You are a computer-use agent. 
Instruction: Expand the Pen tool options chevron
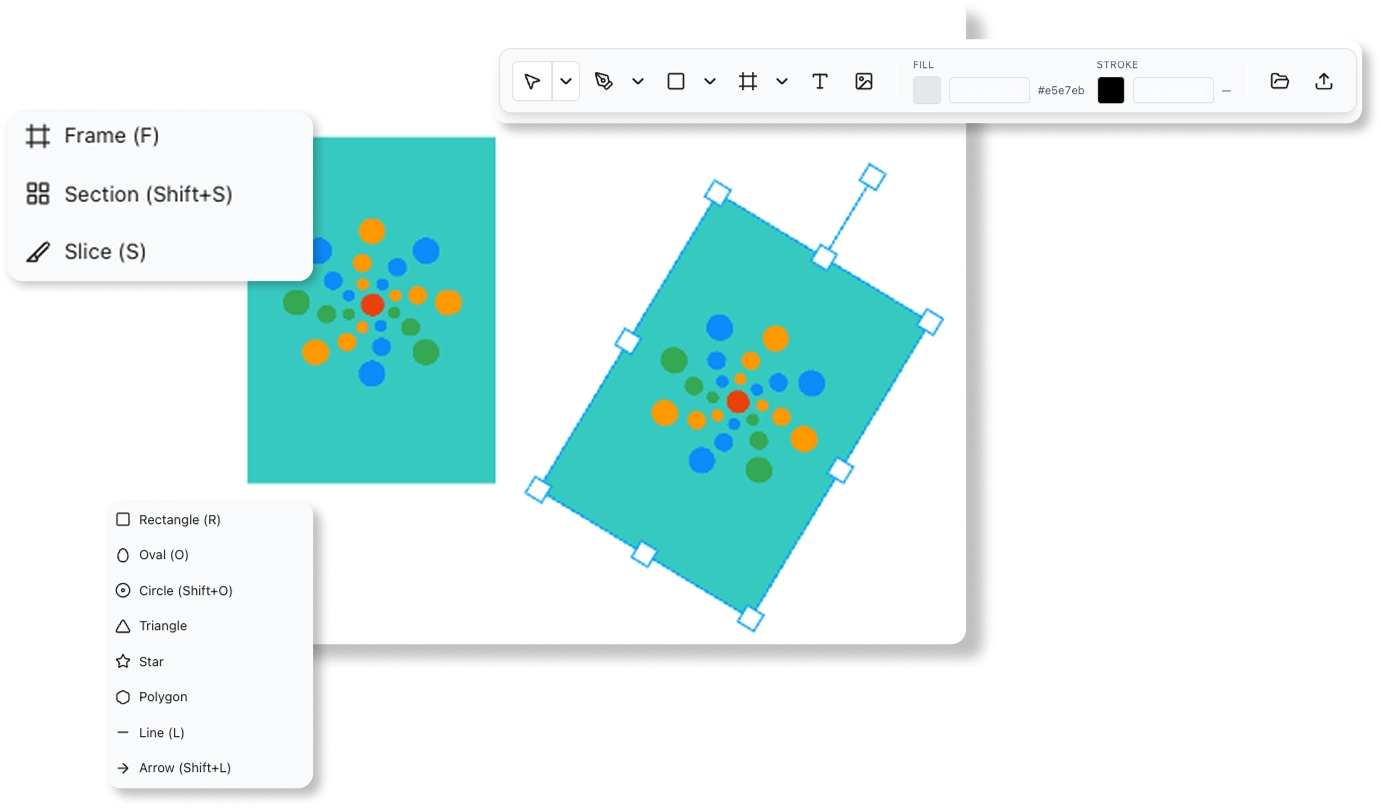(x=637, y=81)
